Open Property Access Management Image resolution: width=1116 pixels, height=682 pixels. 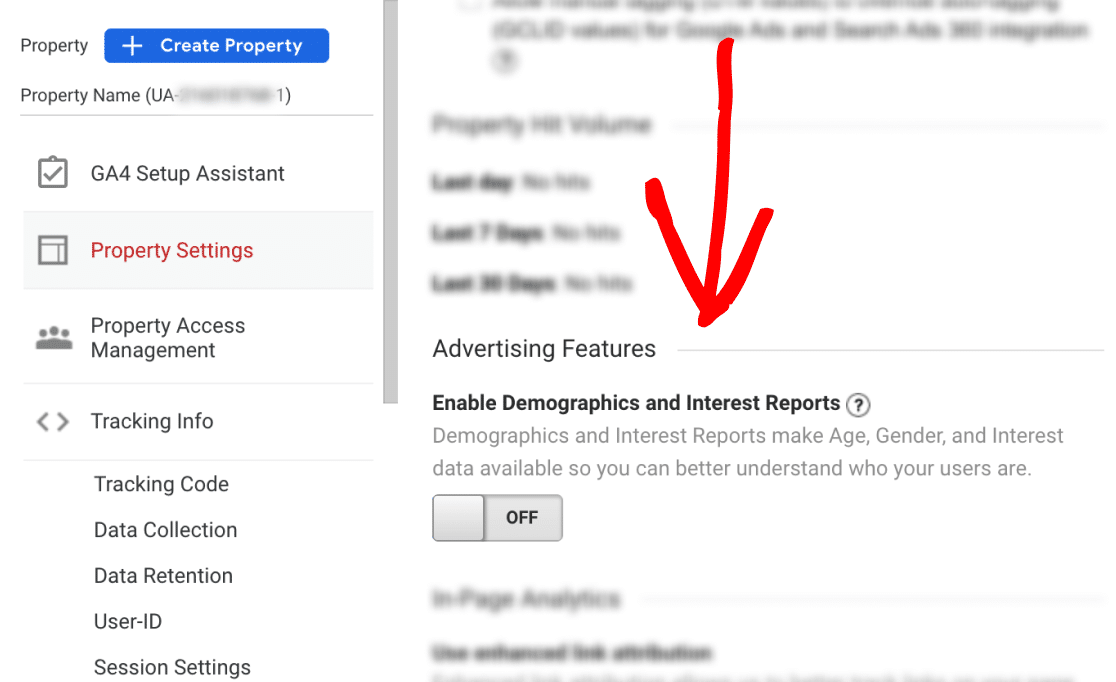click(x=199, y=337)
